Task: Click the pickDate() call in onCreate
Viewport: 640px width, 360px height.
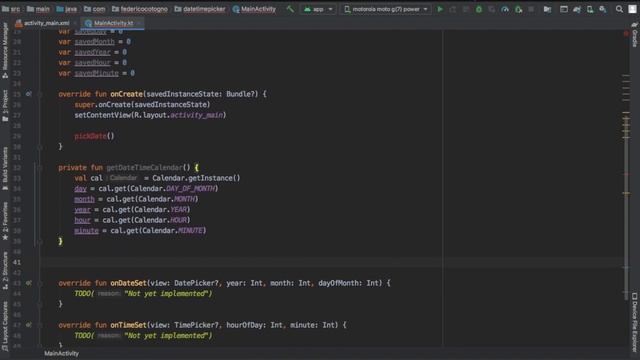Action: coord(94,136)
